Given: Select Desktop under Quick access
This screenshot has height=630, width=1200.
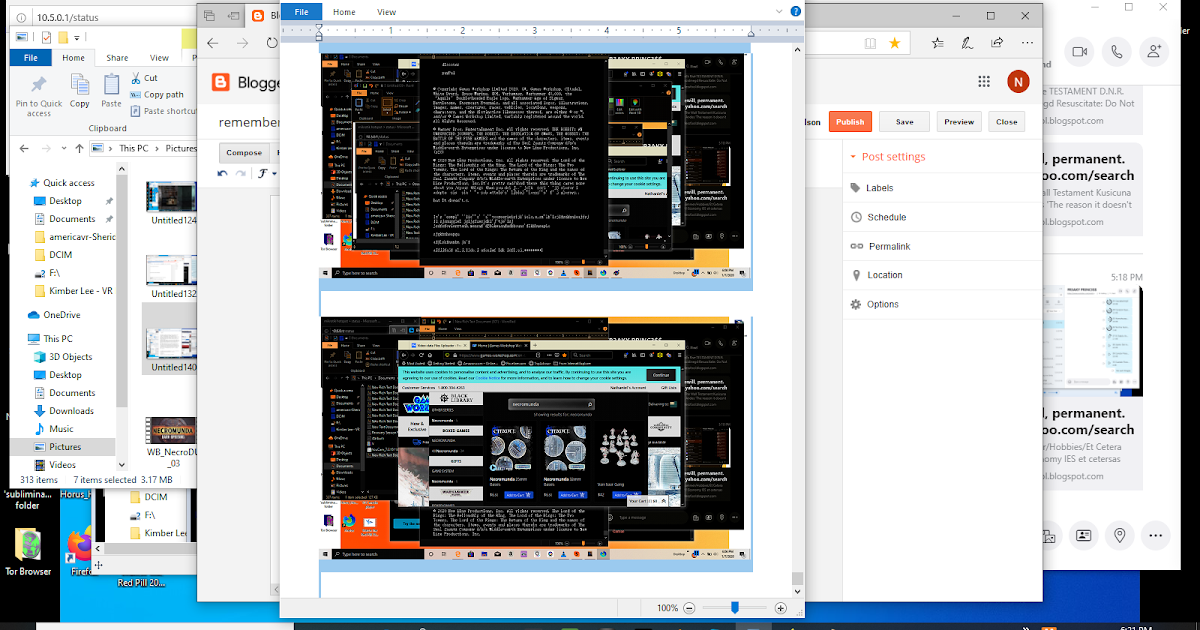Looking at the screenshot, I should tap(65, 201).
